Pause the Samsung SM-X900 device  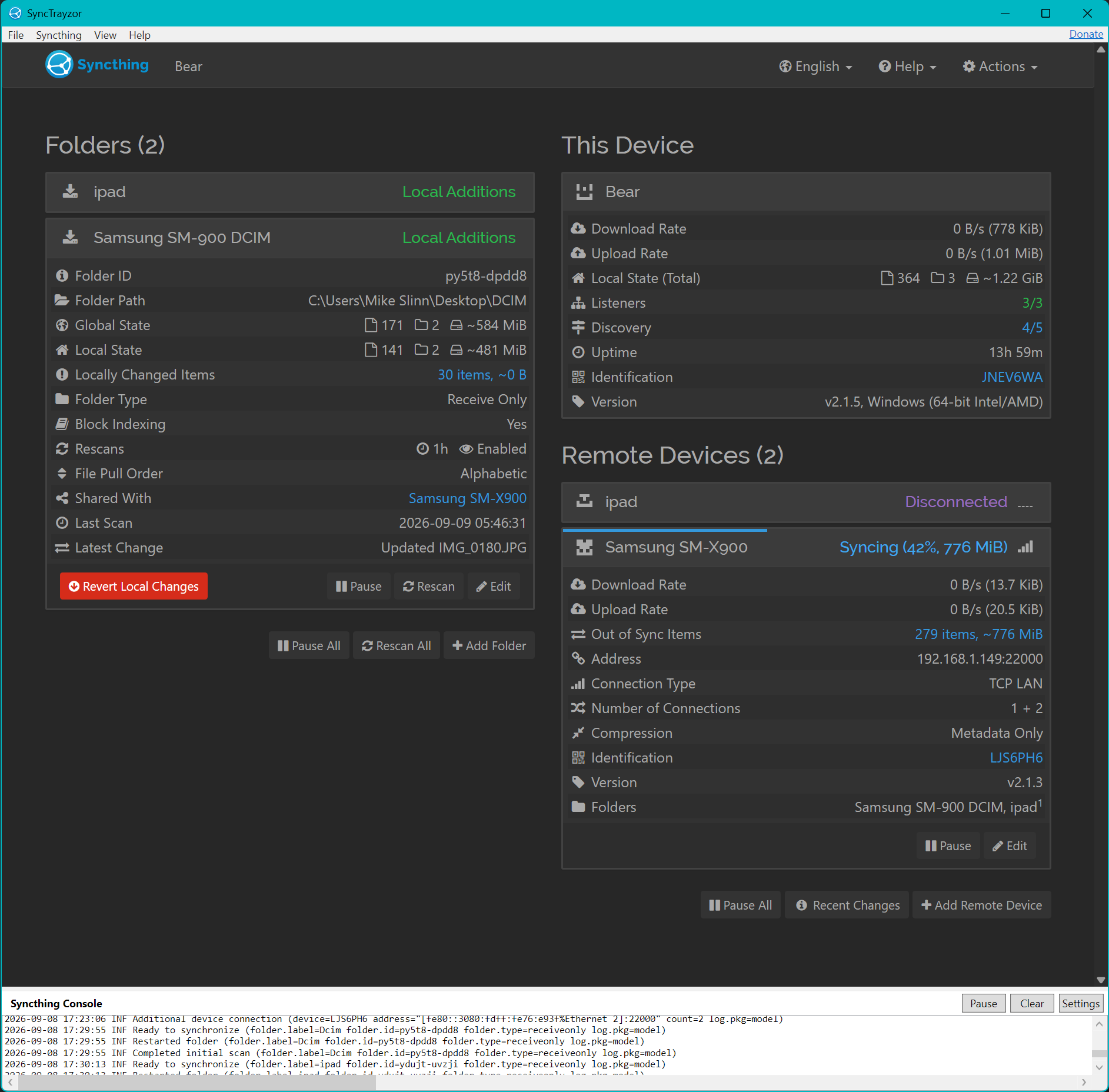tap(948, 845)
